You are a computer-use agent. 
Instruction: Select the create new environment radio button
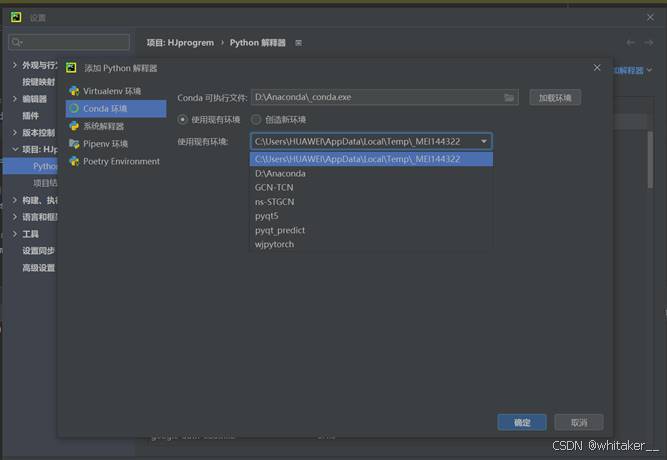pyautogui.click(x=256, y=120)
